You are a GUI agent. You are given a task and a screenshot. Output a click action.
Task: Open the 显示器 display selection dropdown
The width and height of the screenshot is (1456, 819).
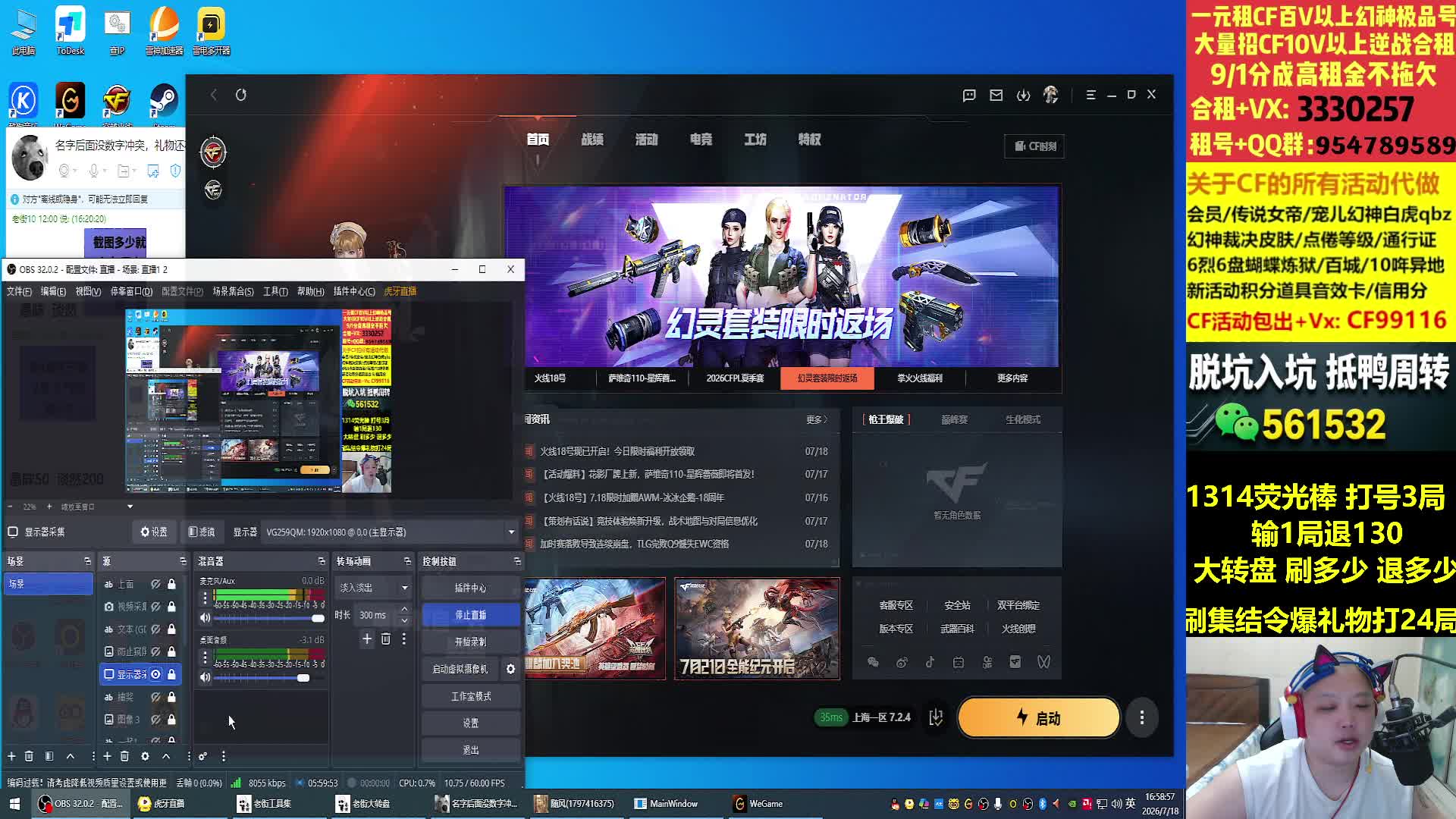click(x=390, y=532)
